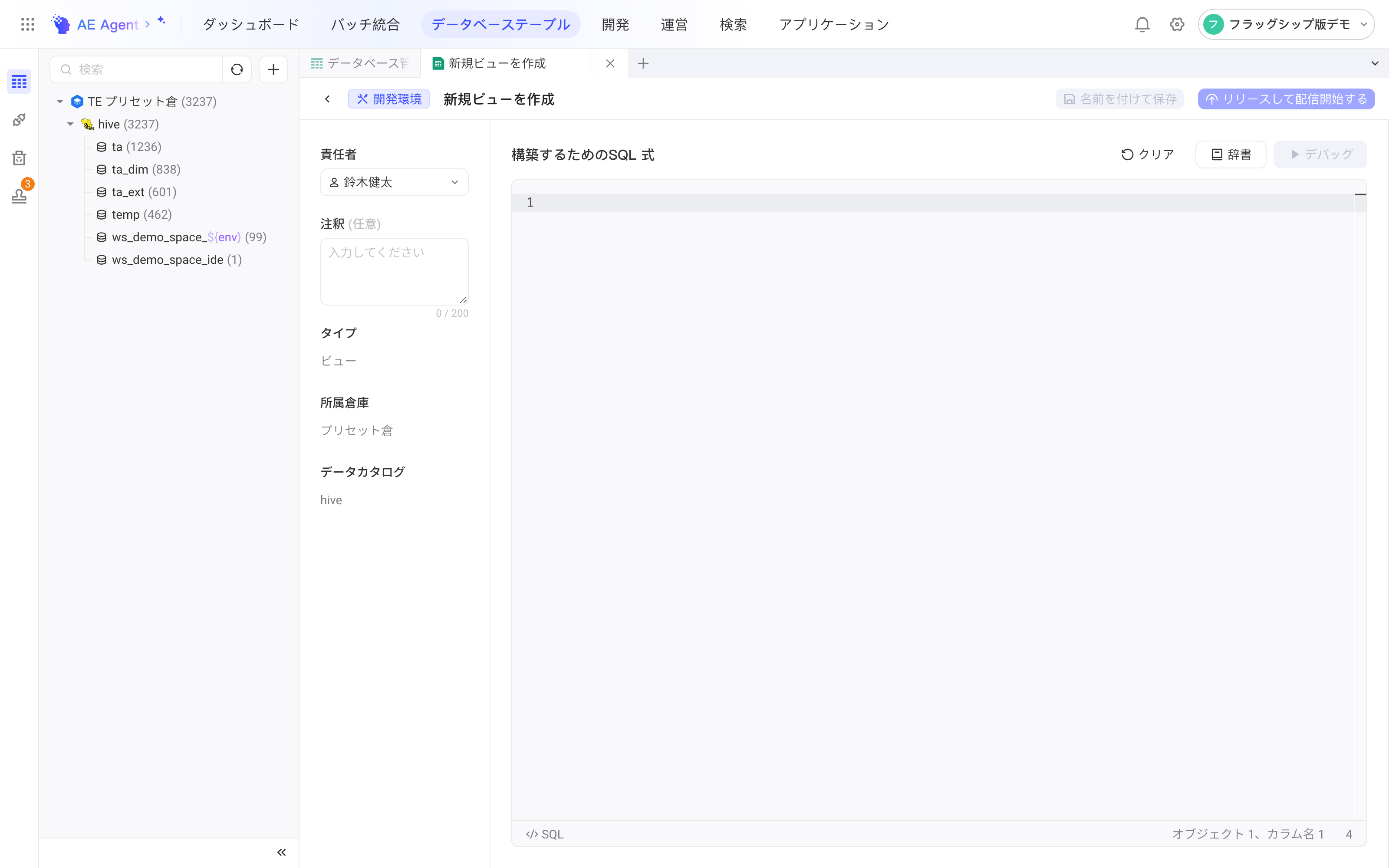The height and width of the screenshot is (868, 1389).
Task: Click the 開発環境 tag
Action: (388, 99)
